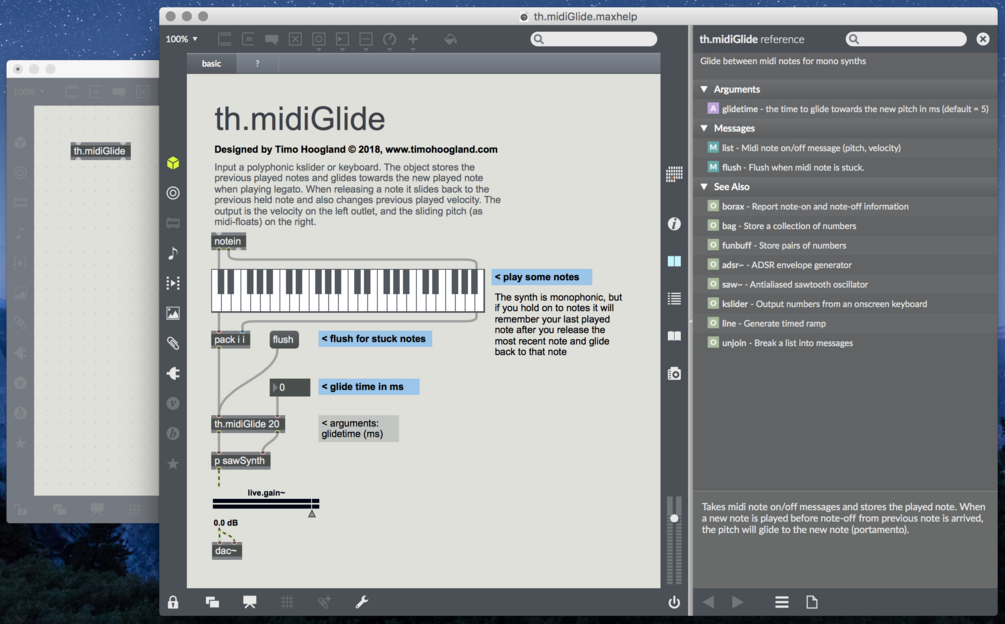Screen dimensions: 1005x624
Task: Open the reference page document icon
Action: pos(812,602)
